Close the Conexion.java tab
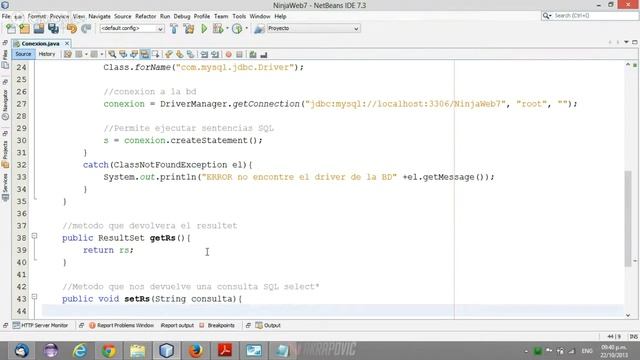640x360 pixels. [x=67, y=43]
